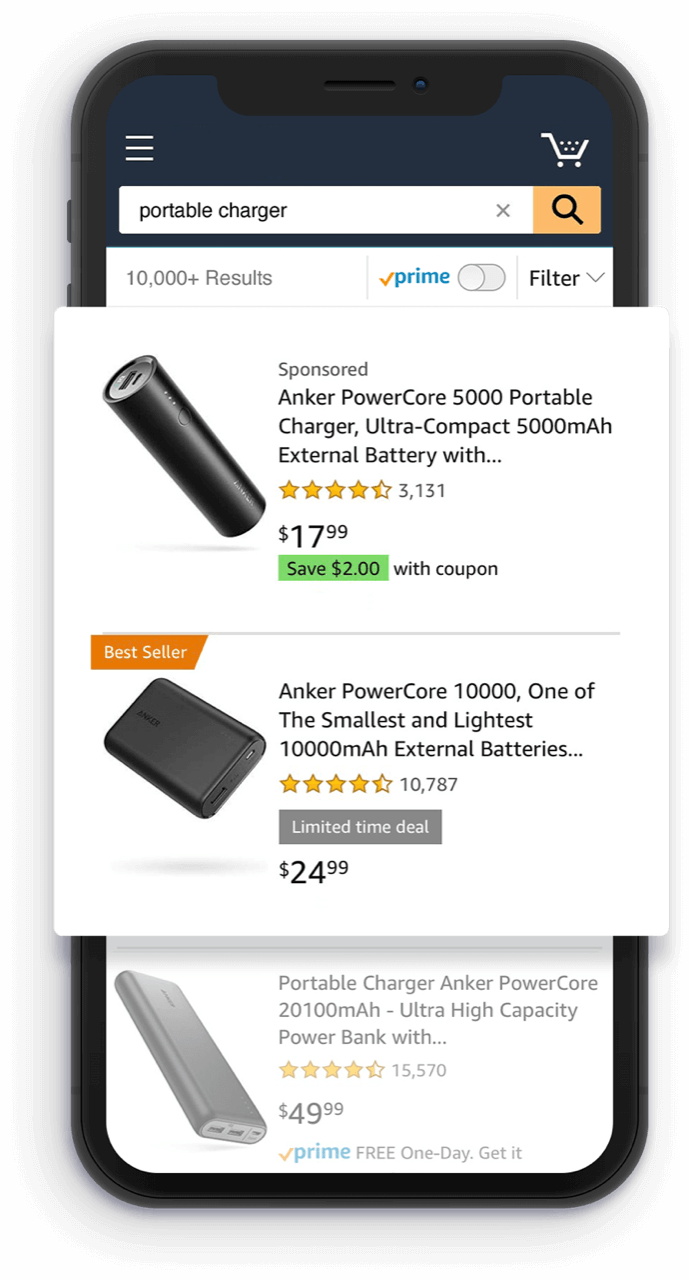
Task: Apply the Save $2.00 coupon badge
Action: (333, 569)
